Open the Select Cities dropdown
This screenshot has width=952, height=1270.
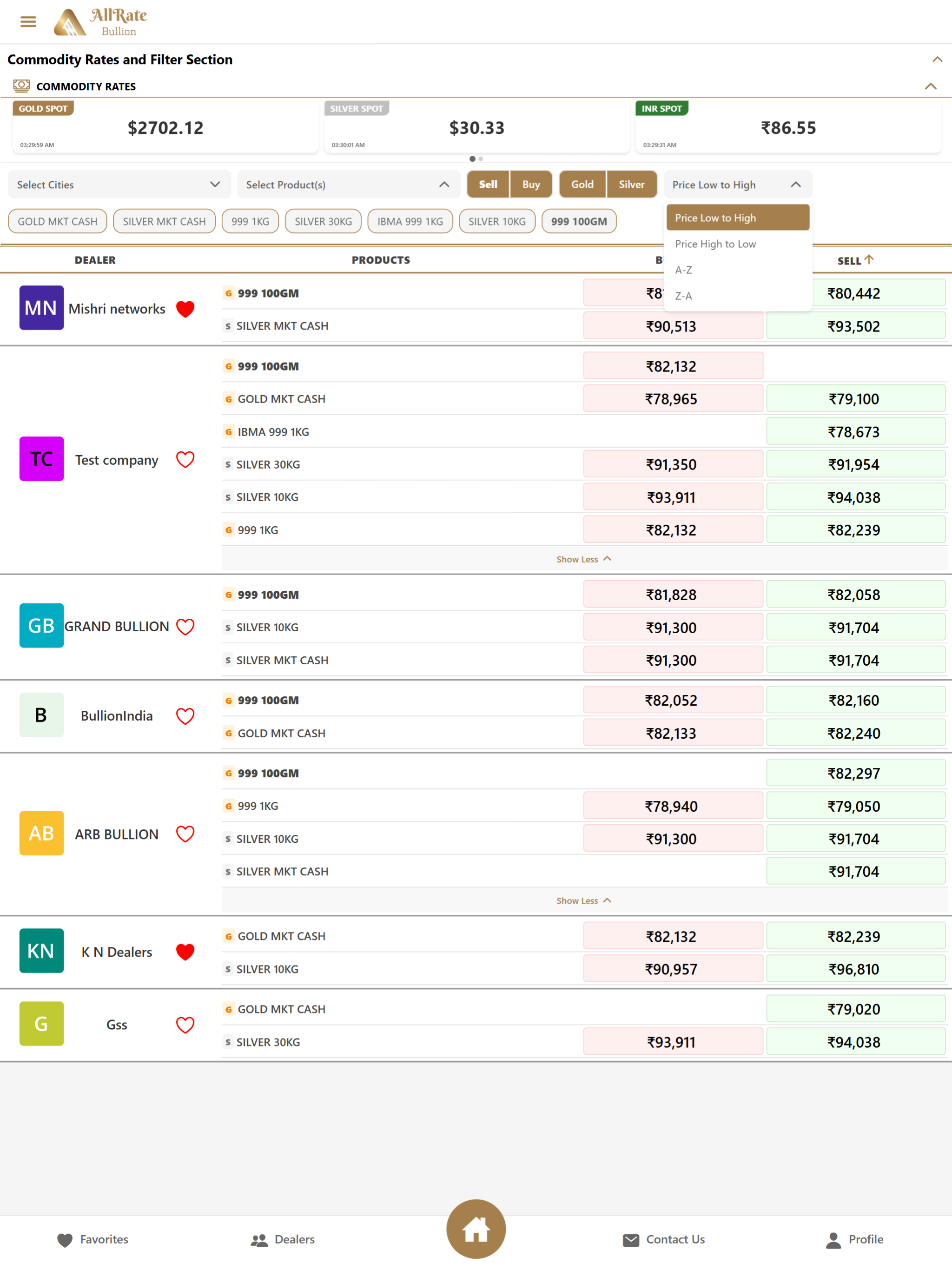pyautogui.click(x=119, y=184)
